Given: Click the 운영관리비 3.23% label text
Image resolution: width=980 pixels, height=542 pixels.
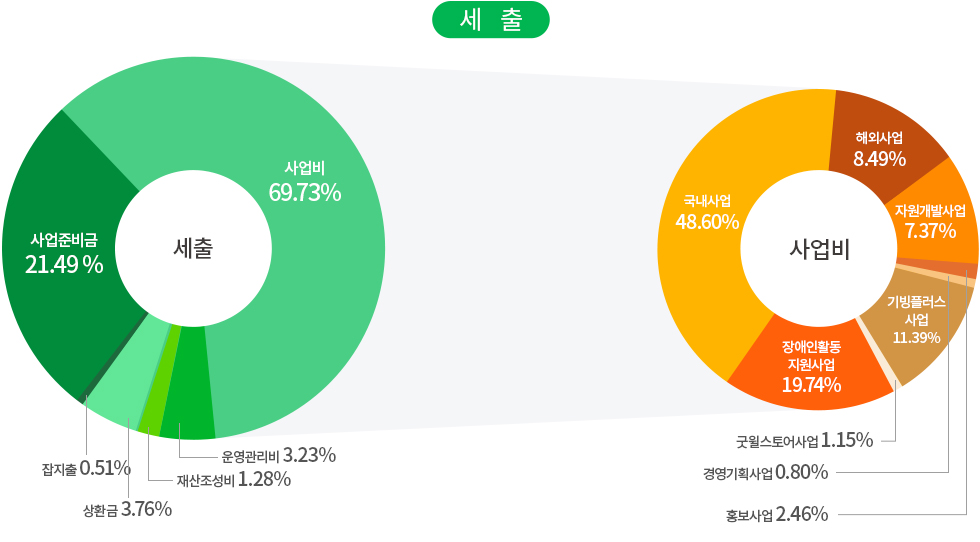Looking at the screenshot, I should pyautogui.click(x=278, y=455).
